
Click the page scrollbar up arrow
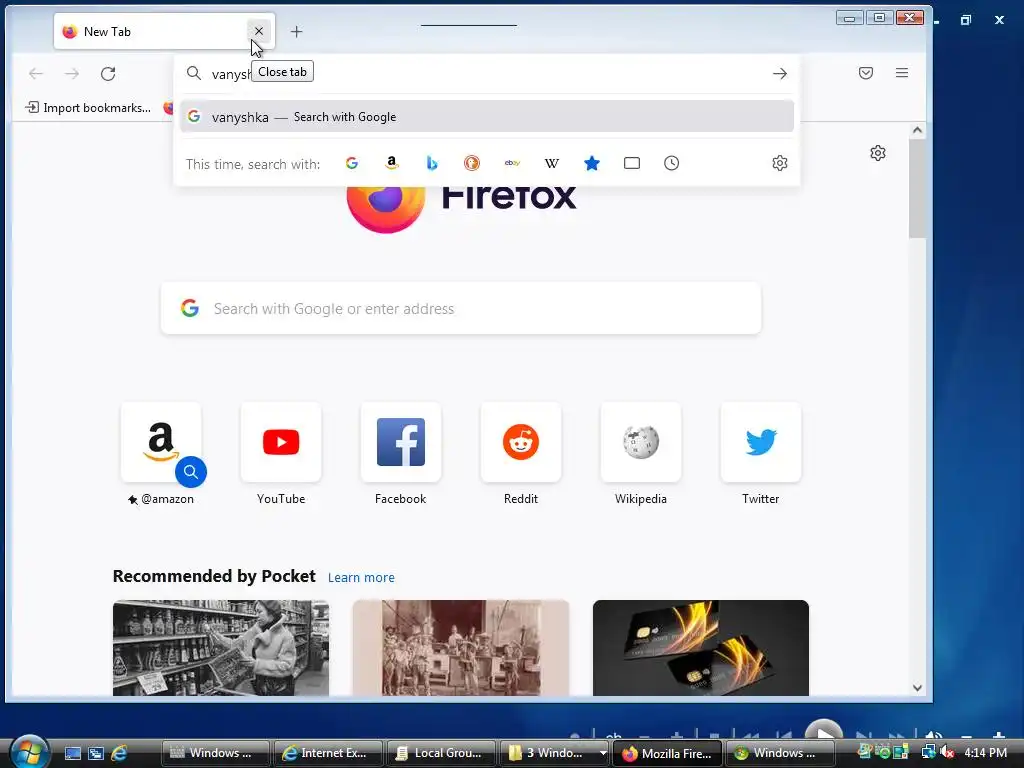pos(917,131)
